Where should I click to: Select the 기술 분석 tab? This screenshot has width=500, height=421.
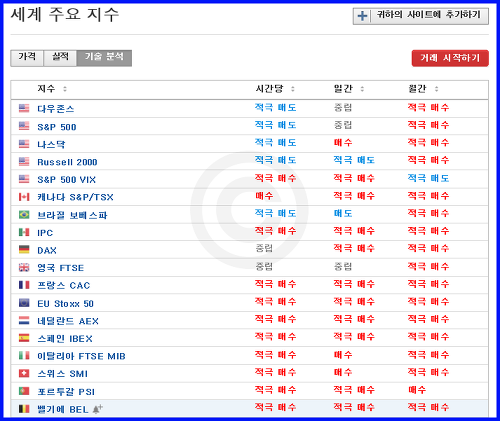[x=104, y=58]
